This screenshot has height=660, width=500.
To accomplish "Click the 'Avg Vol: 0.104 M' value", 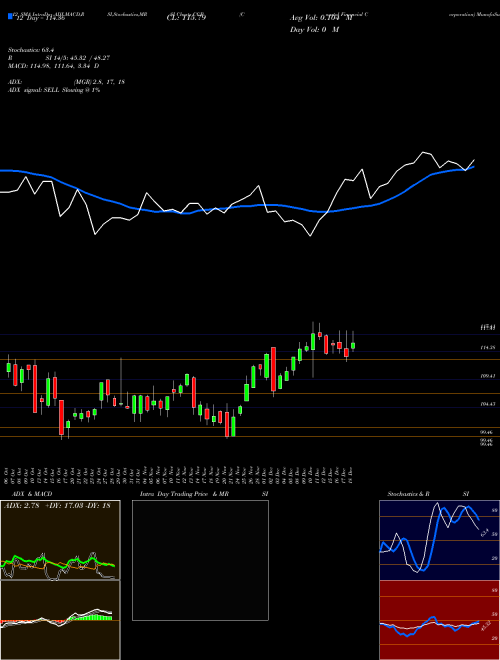I will click(321, 18).
